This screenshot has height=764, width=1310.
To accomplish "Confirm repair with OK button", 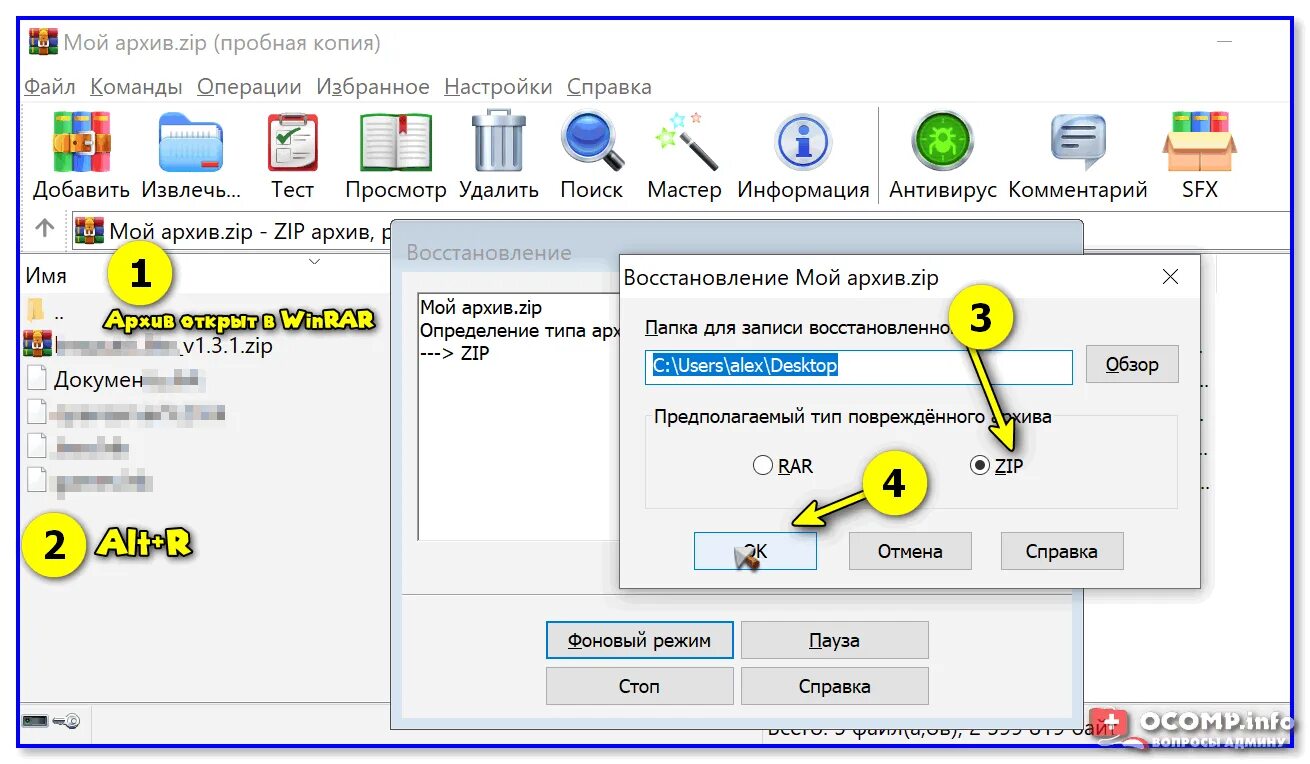I will point(755,551).
